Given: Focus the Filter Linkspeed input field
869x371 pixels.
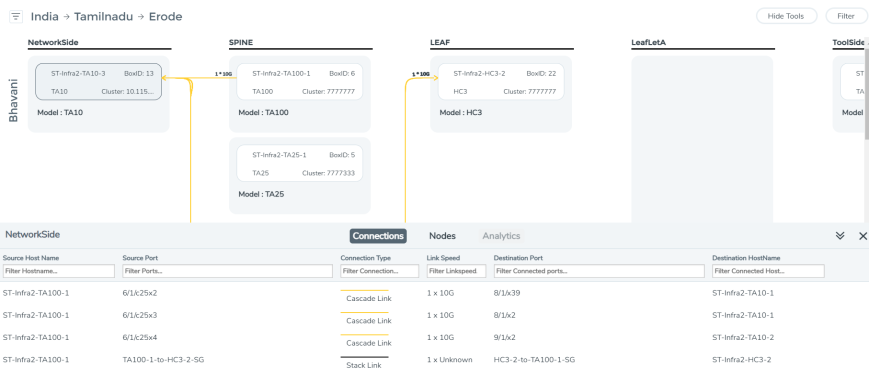Looking at the screenshot, I should click(x=456, y=271).
